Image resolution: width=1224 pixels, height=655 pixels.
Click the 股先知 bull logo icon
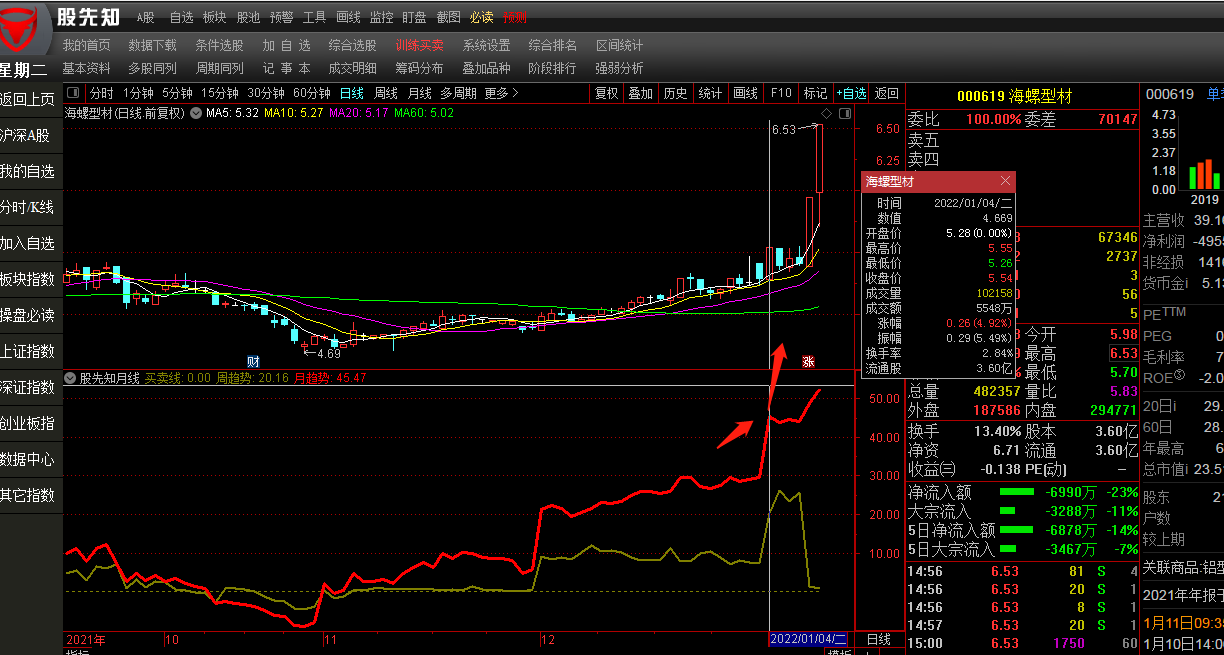tap(25, 27)
